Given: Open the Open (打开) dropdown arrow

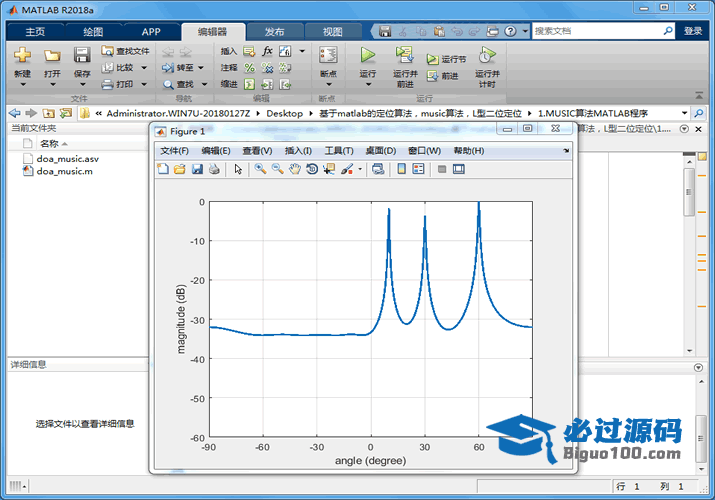Looking at the screenshot, I should click(52, 84).
